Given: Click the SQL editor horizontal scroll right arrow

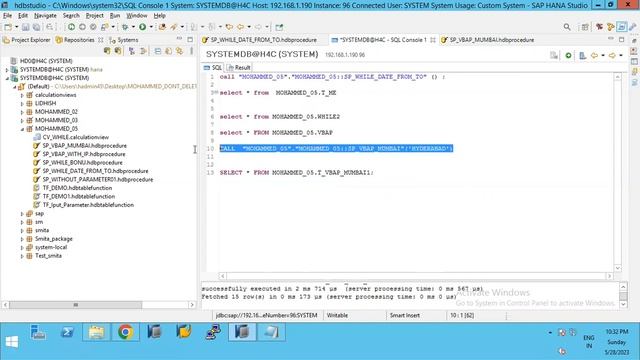Looking at the screenshot, I should [x=609, y=276].
